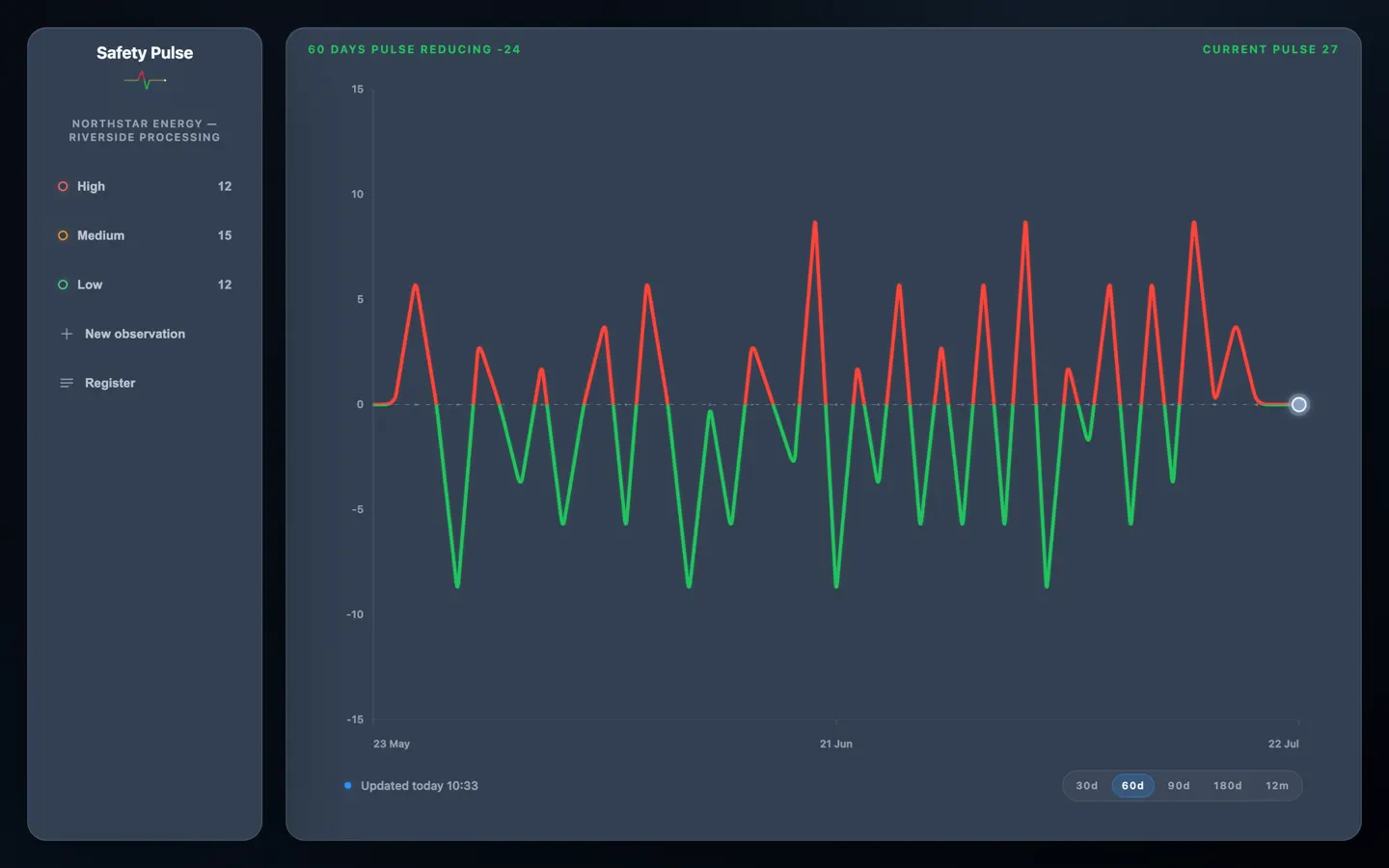Open the Low observations filter
This screenshot has height=868, width=1389.
point(145,285)
